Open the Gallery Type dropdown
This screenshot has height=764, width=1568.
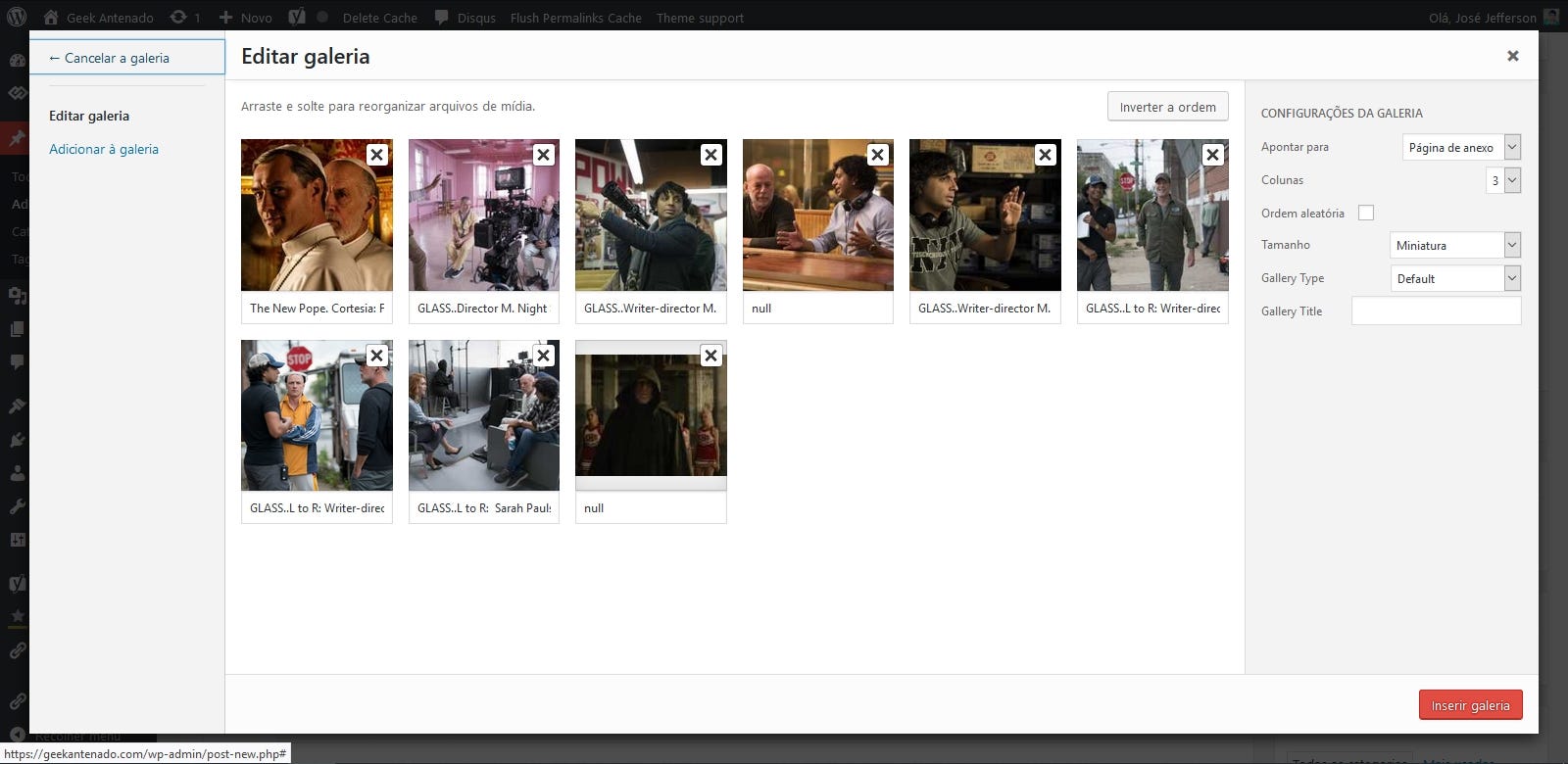coord(1455,278)
